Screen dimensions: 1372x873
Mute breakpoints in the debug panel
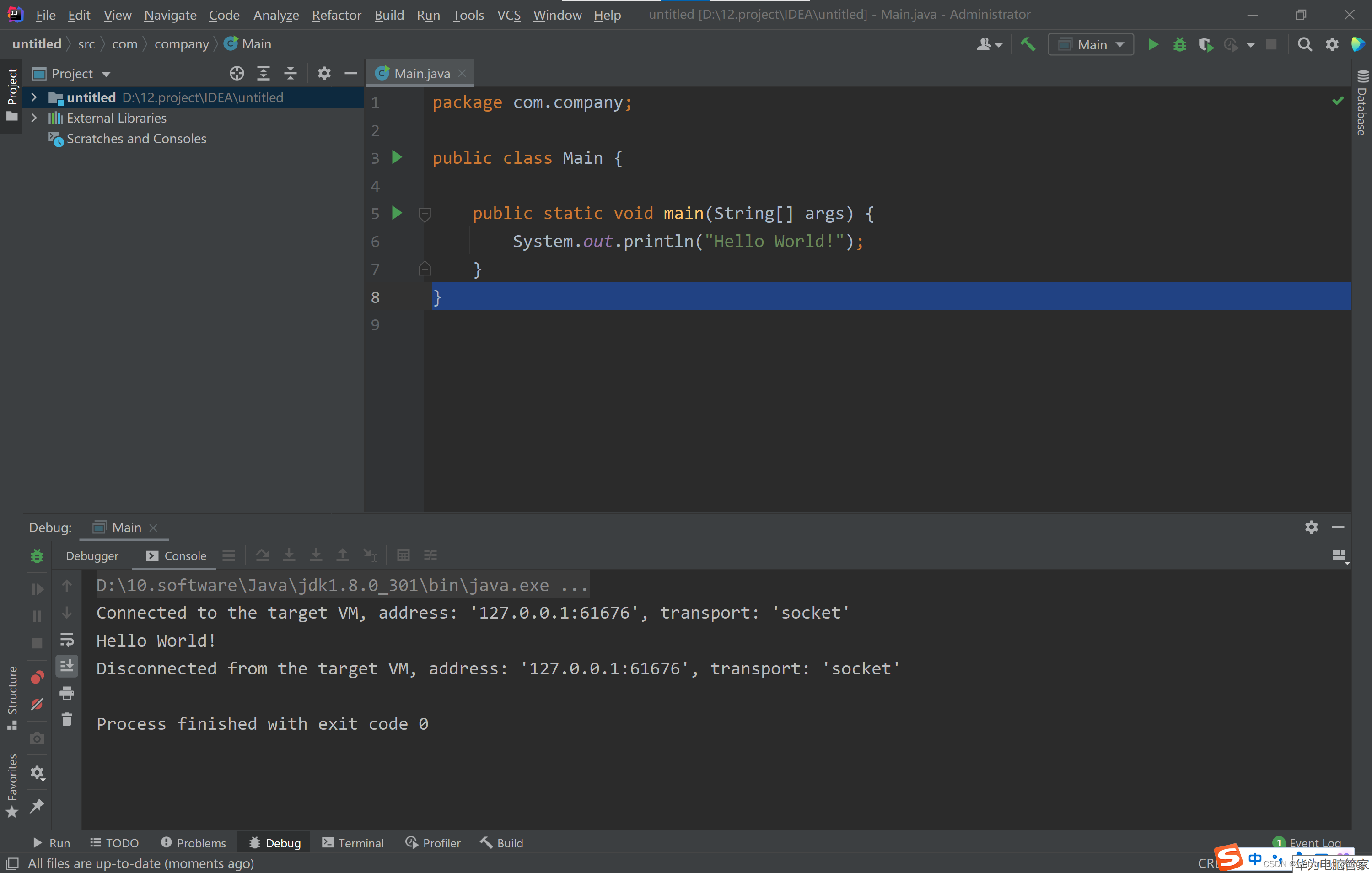37,704
